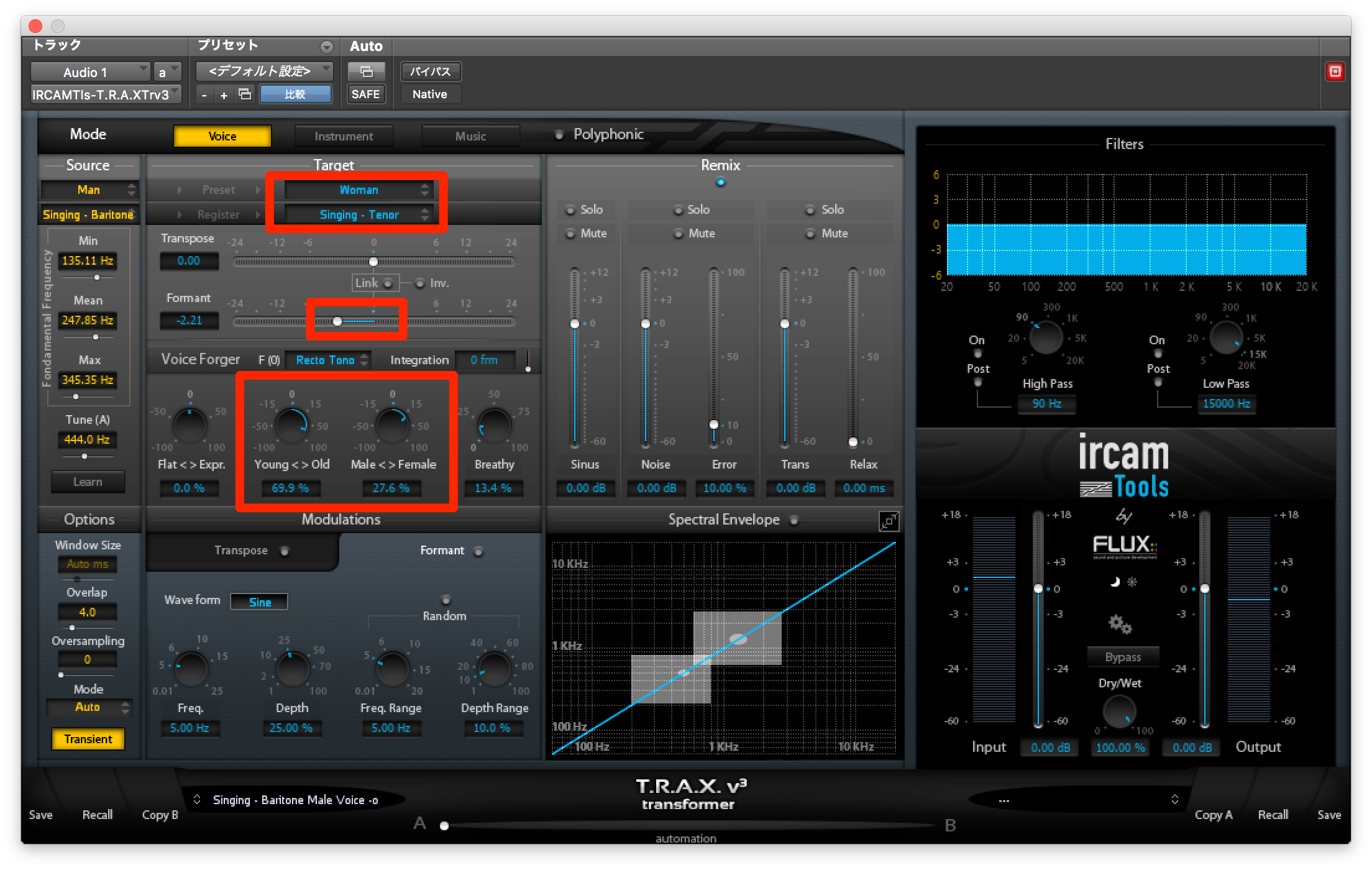Click the preset copy settings icon beside plus

click(x=245, y=94)
